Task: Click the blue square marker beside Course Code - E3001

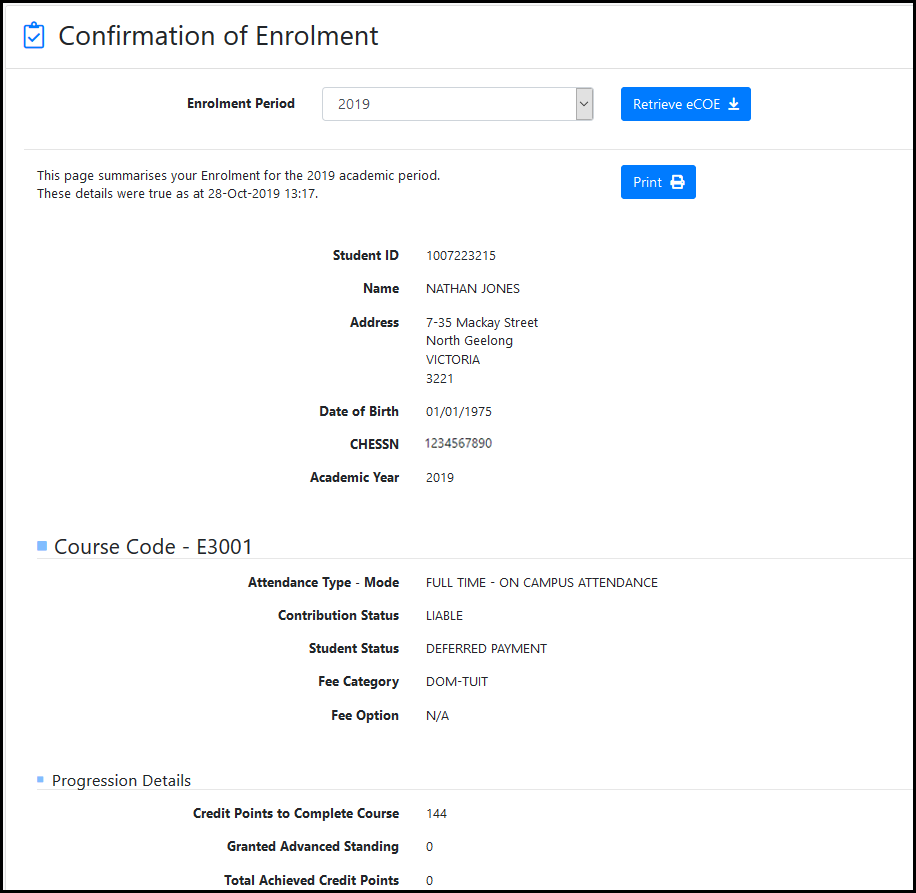Action: tap(41, 545)
